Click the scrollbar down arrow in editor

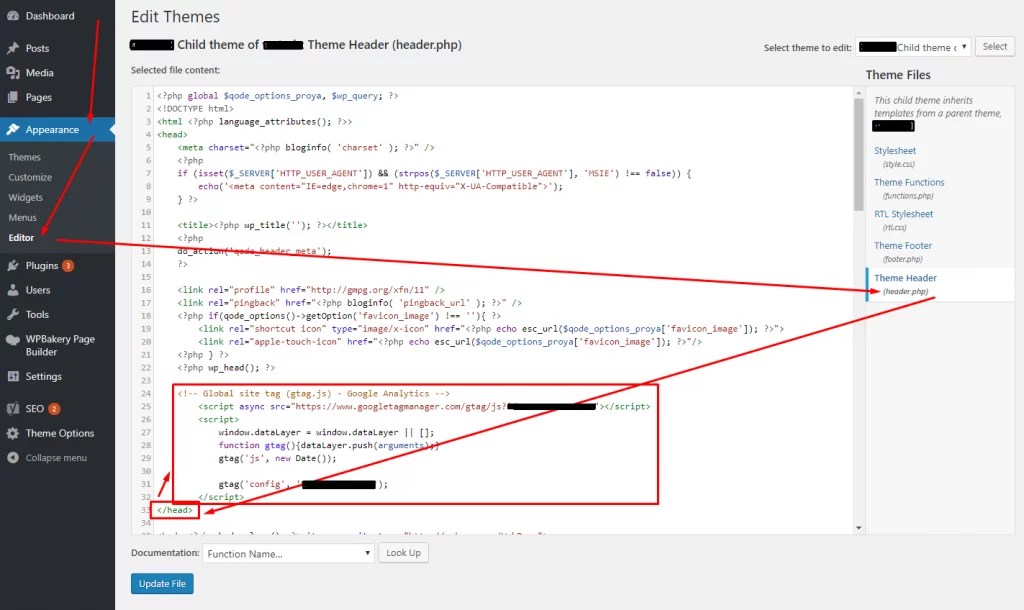859,528
